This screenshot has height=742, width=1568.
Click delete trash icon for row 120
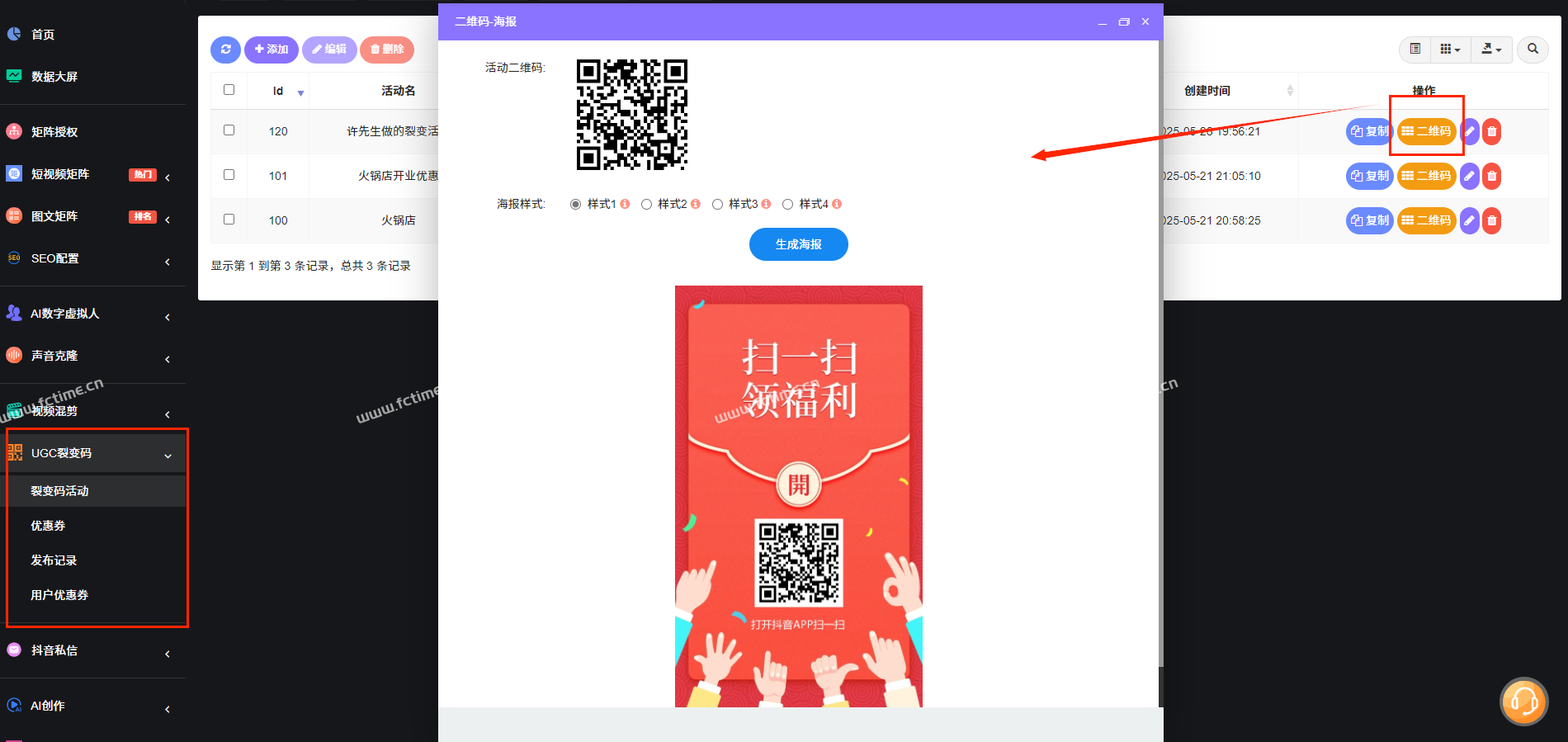tap(1491, 131)
